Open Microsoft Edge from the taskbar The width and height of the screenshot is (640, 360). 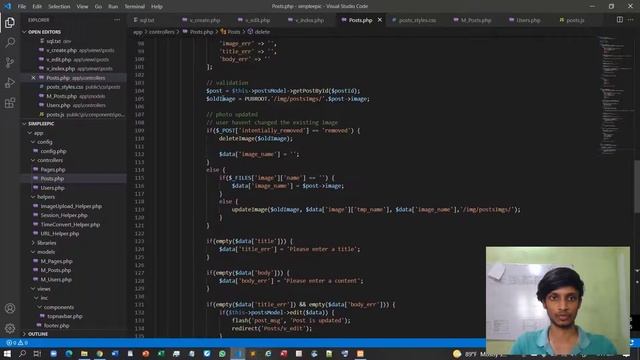[69, 353]
